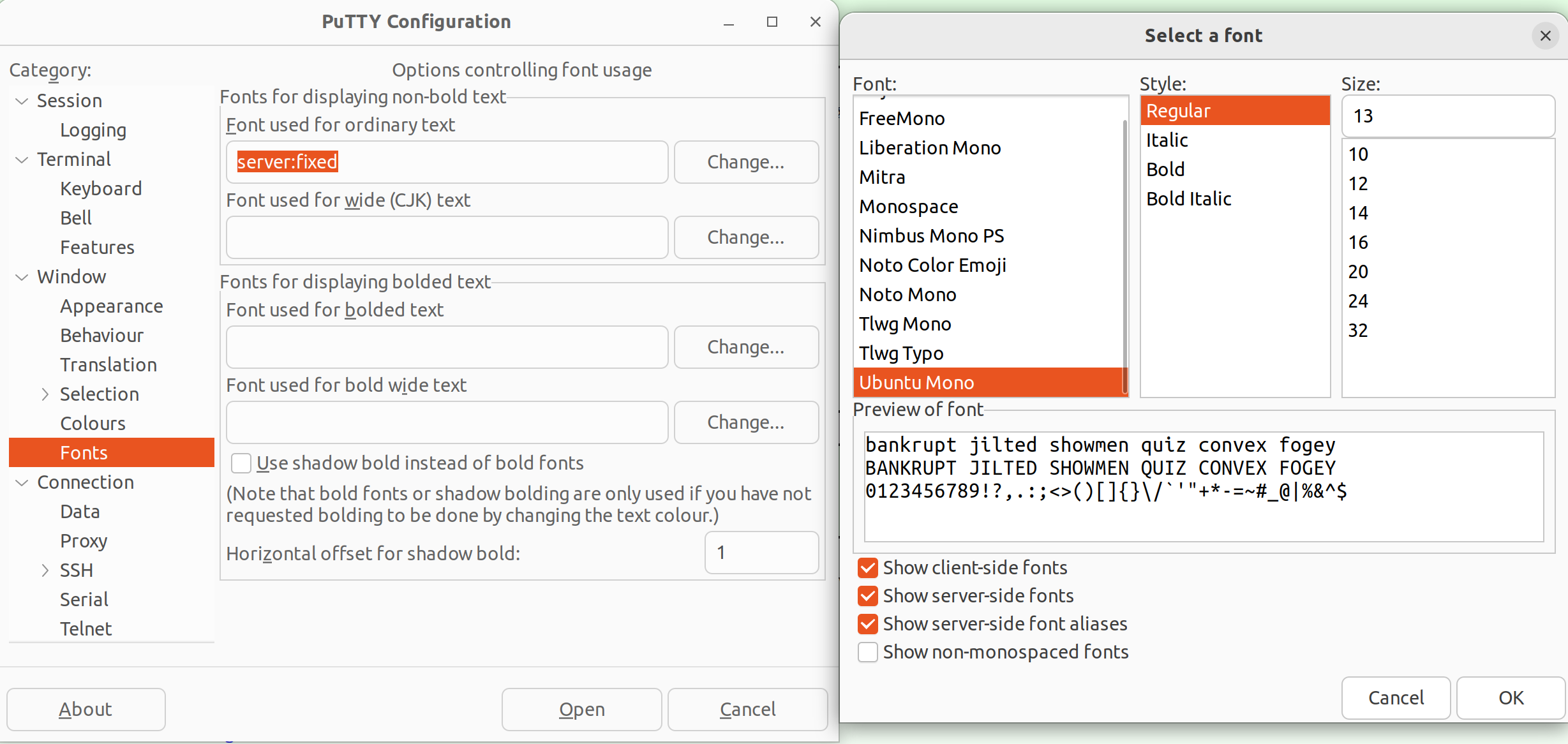1568x744 pixels.
Task: Select Bold Italic style
Action: pos(1188,199)
